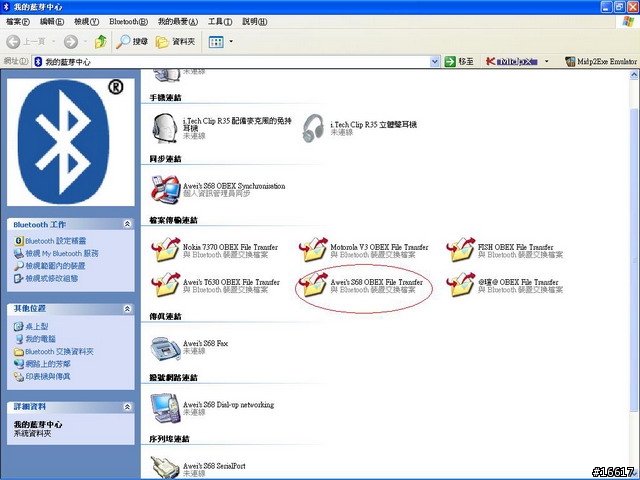The width and height of the screenshot is (640, 480).
Task: Open dropdown arrow next to Back button
Action: [x=54, y=41]
